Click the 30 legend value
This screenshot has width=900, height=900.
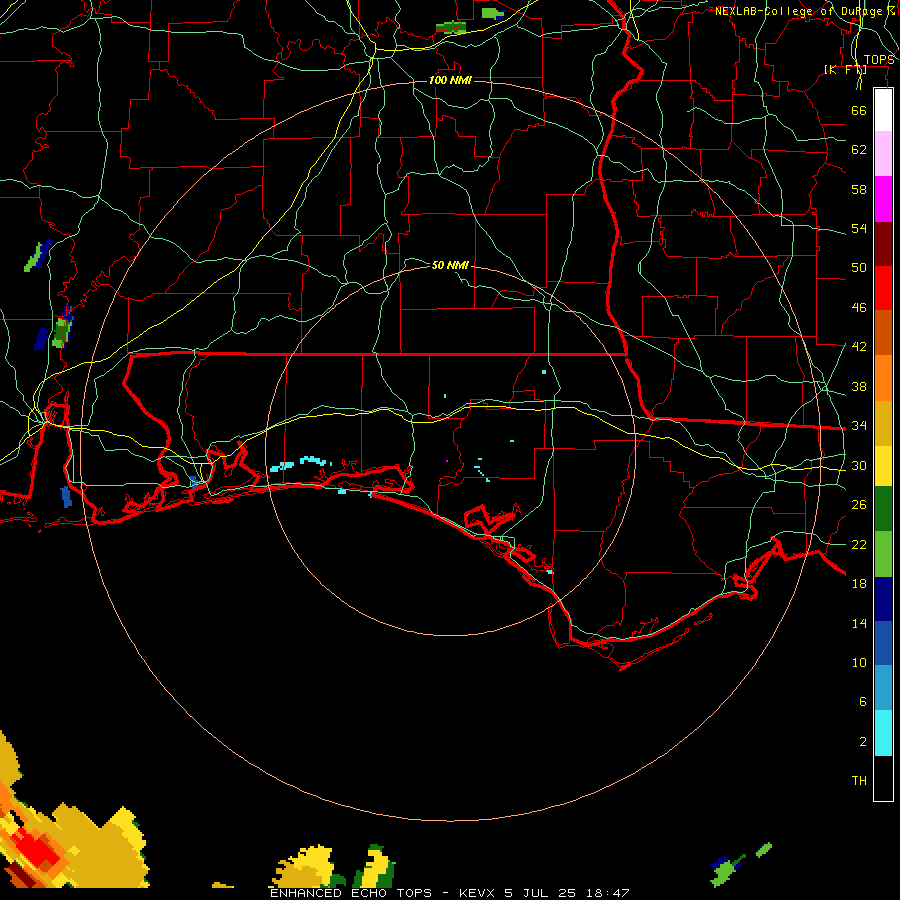pos(859,465)
